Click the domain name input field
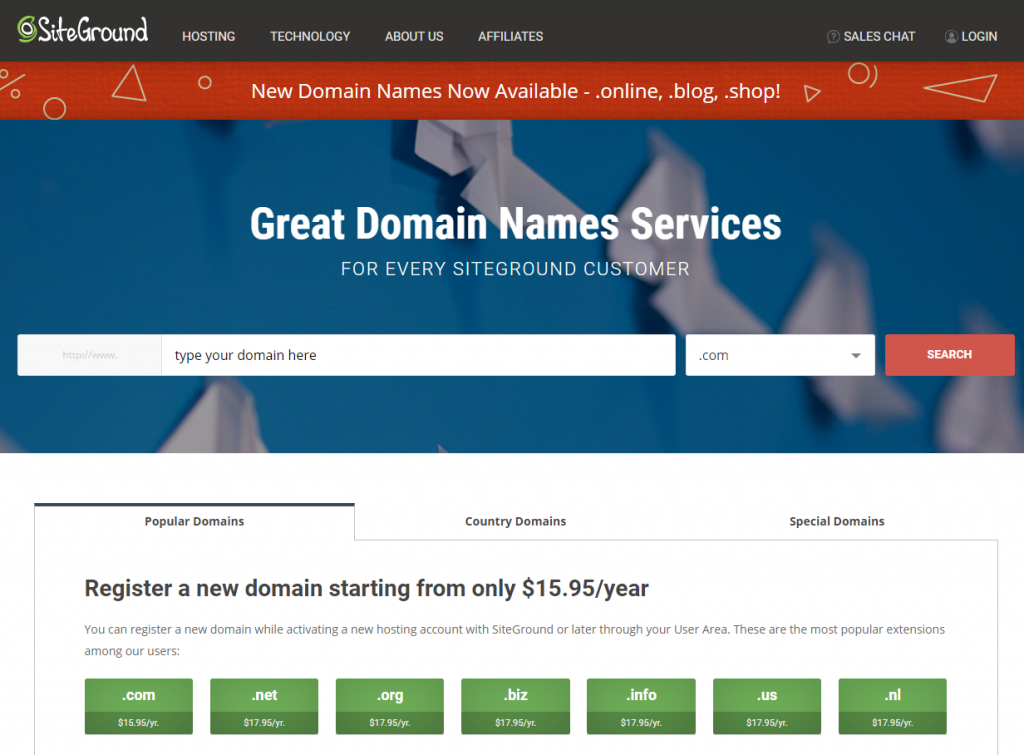The image size is (1024, 755). click(418, 355)
